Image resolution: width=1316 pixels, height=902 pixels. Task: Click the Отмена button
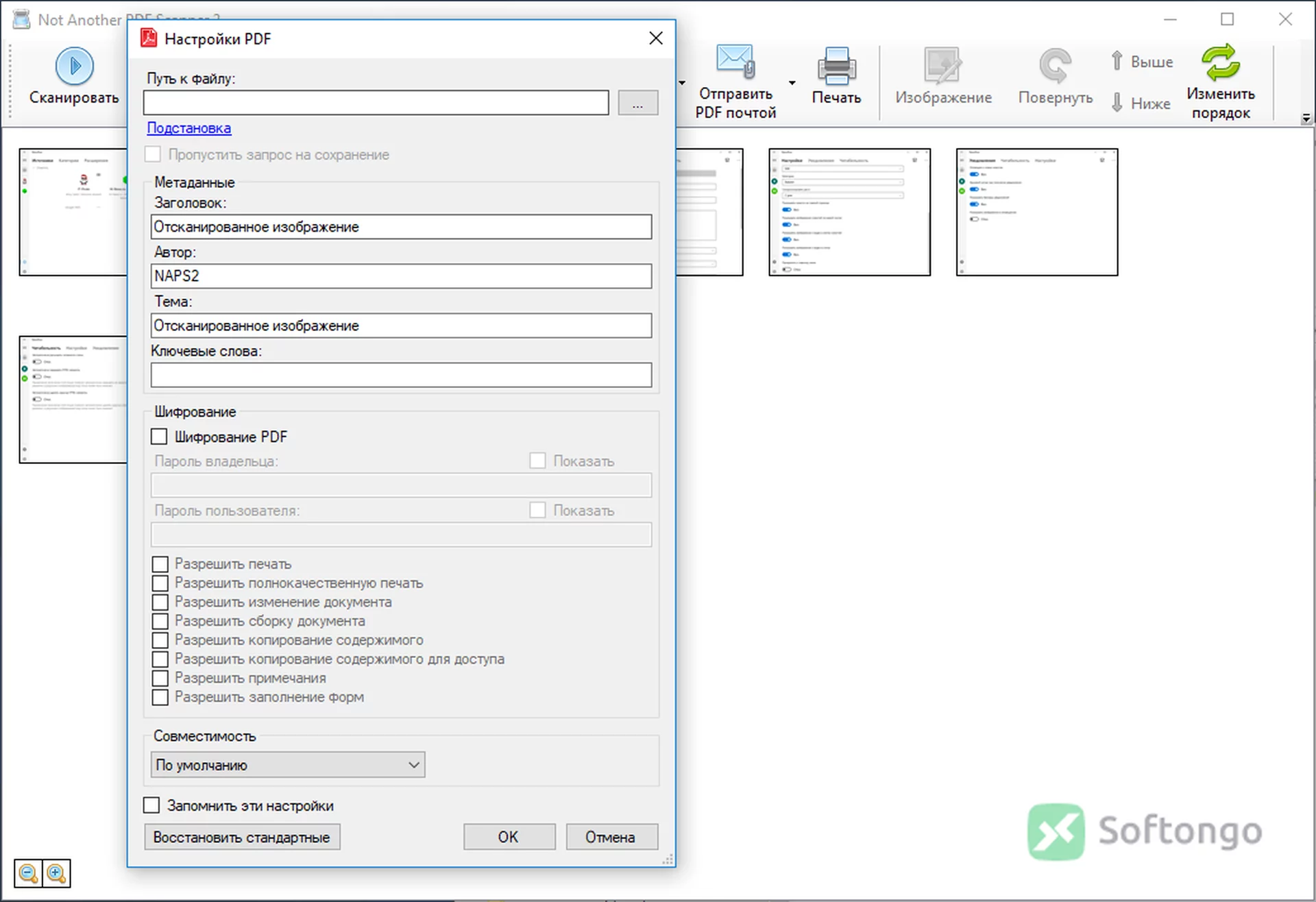tap(612, 837)
